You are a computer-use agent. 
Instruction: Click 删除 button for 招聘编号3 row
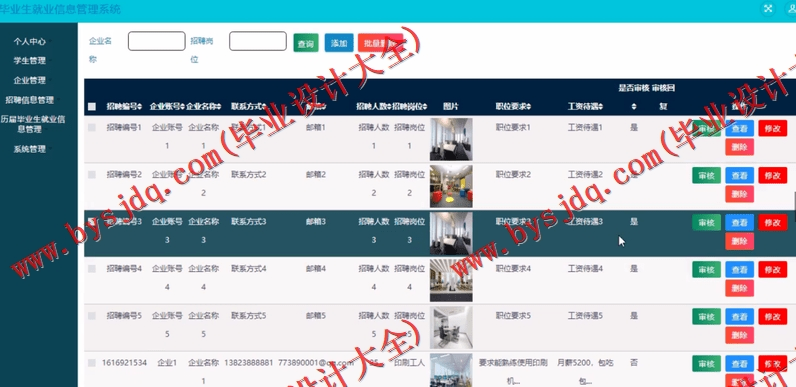tap(739, 241)
